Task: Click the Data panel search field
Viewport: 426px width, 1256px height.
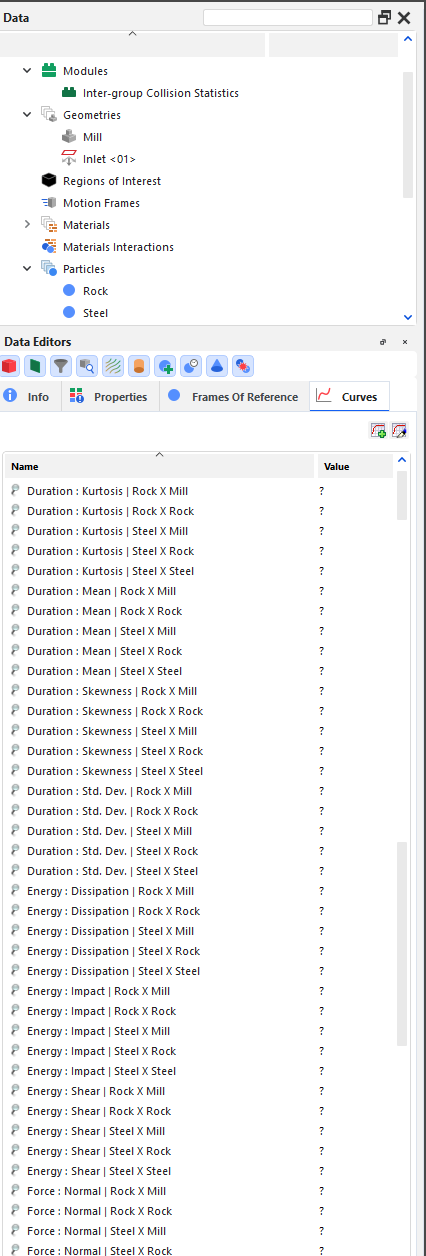Action: tap(288, 18)
